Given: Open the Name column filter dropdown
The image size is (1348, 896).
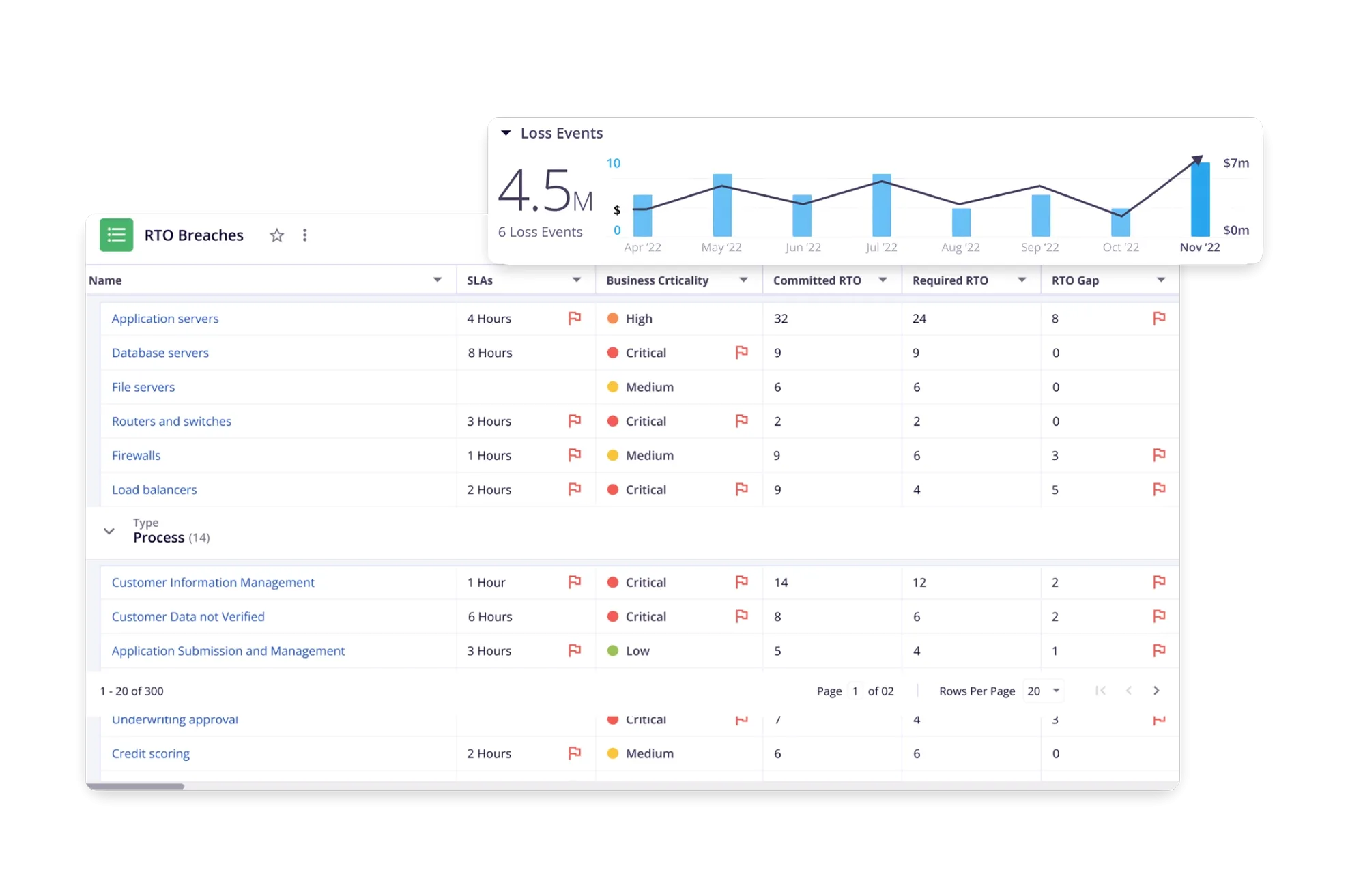Looking at the screenshot, I should pos(437,280).
